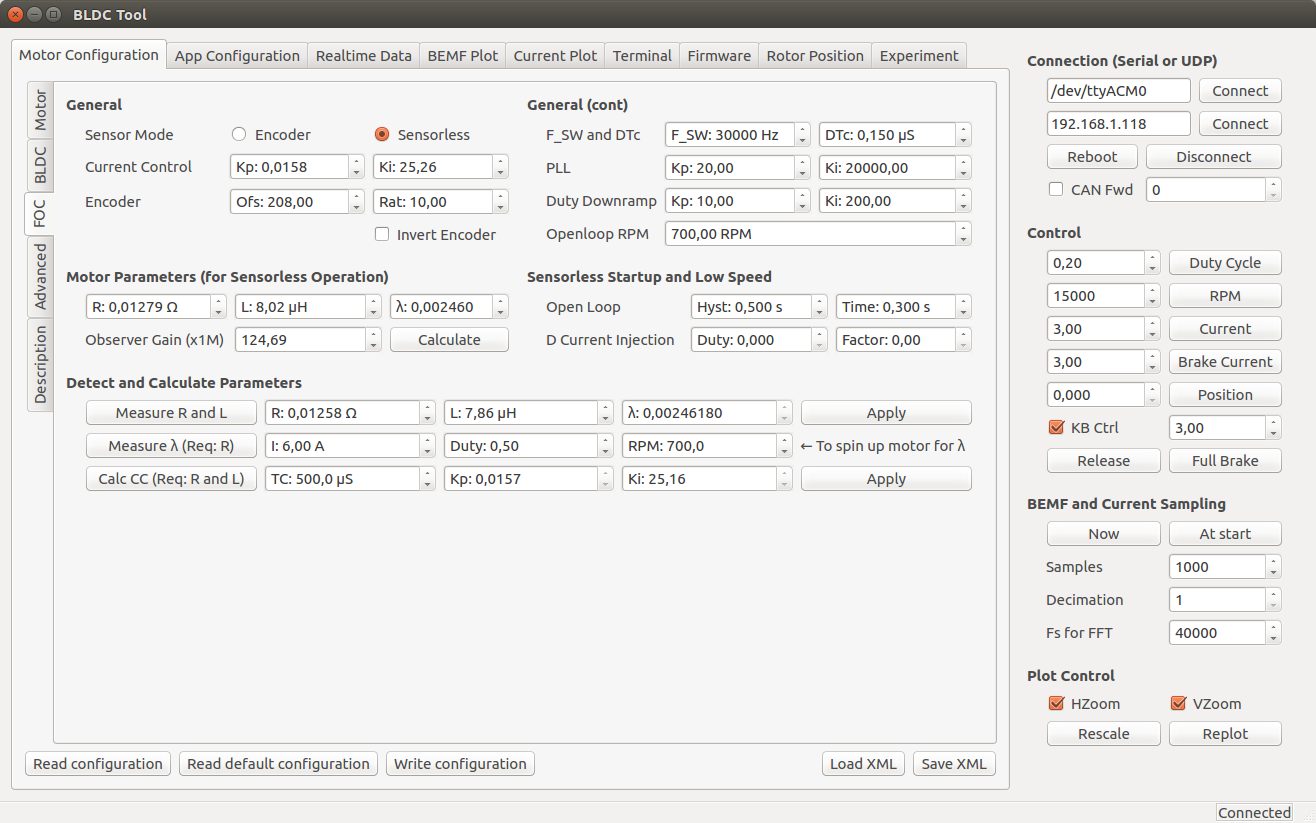This screenshot has width=1316, height=823.
Task: Open the Advanced vertical side tab
Action: pos(40,278)
